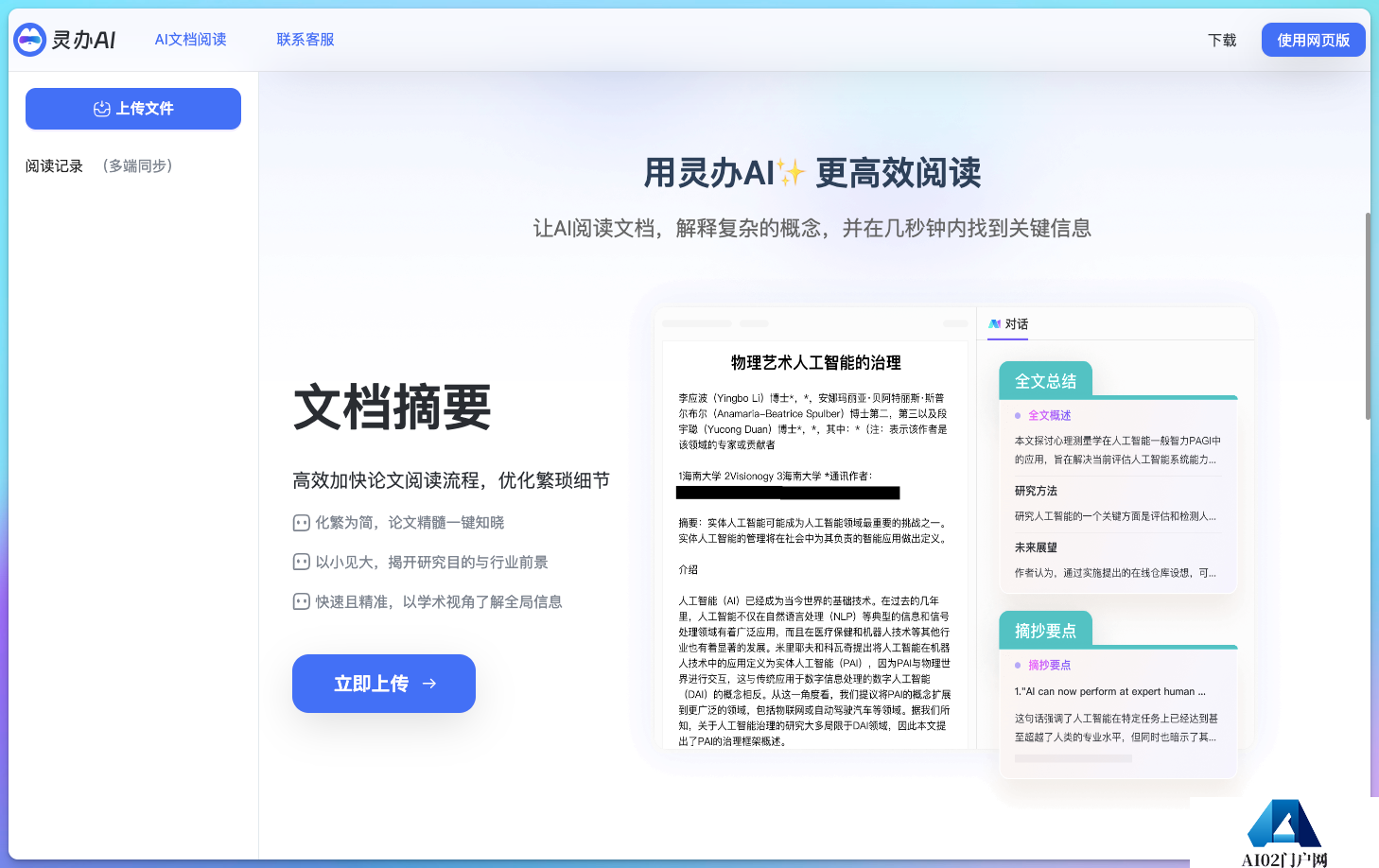Click the sparkle icon in the headline
The height and width of the screenshot is (868, 1379).
tap(791, 172)
